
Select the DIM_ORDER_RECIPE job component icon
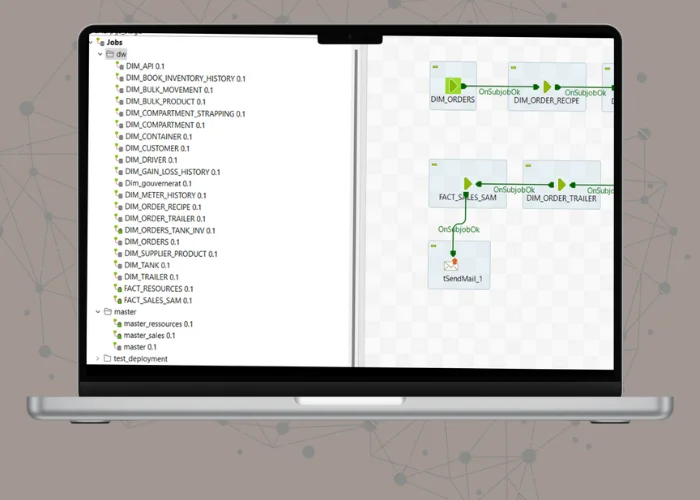(x=547, y=87)
